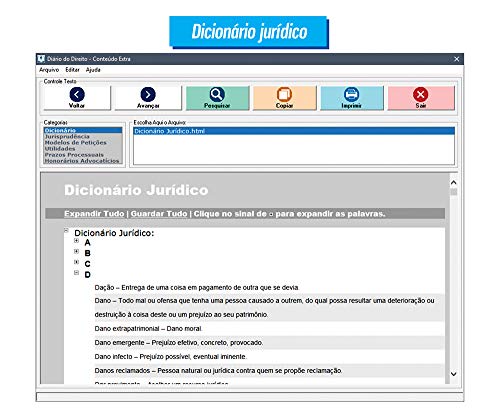Click the scrollbar down arrow
This screenshot has height=418, width=500.
click(x=453, y=374)
